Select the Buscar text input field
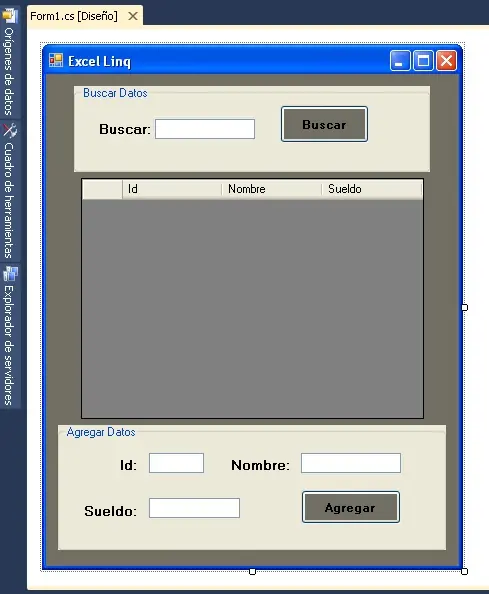The height and width of the screenshot is (594, 489). tap(205, 129)
